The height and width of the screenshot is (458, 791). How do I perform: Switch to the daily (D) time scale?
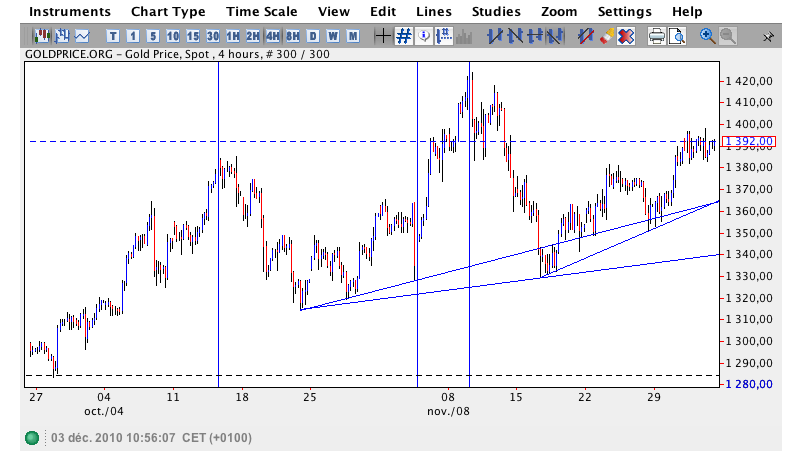tap(313, 36)
